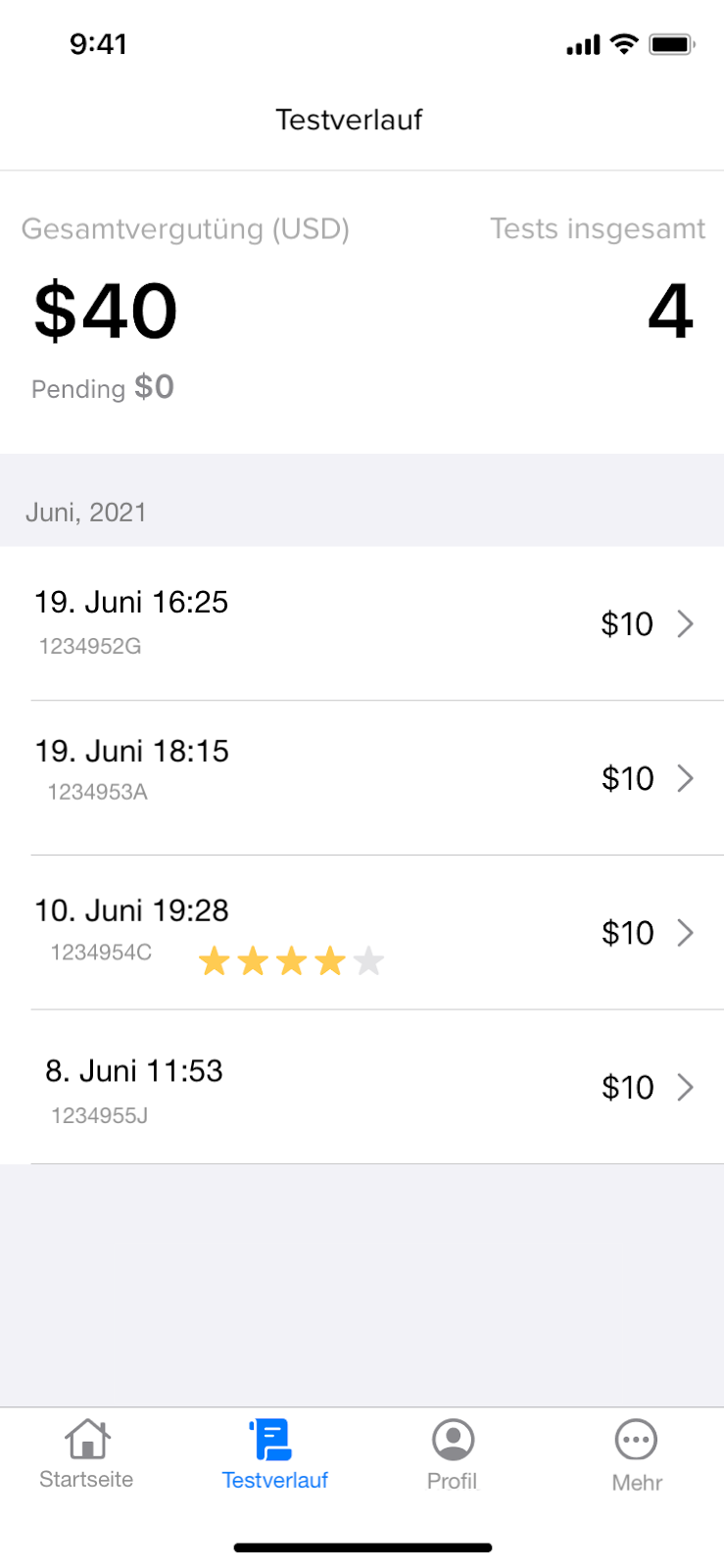Viewport: 724px width, 1568px height.
Task: Tap the home indicator bar
Action: pos(362,1548)
